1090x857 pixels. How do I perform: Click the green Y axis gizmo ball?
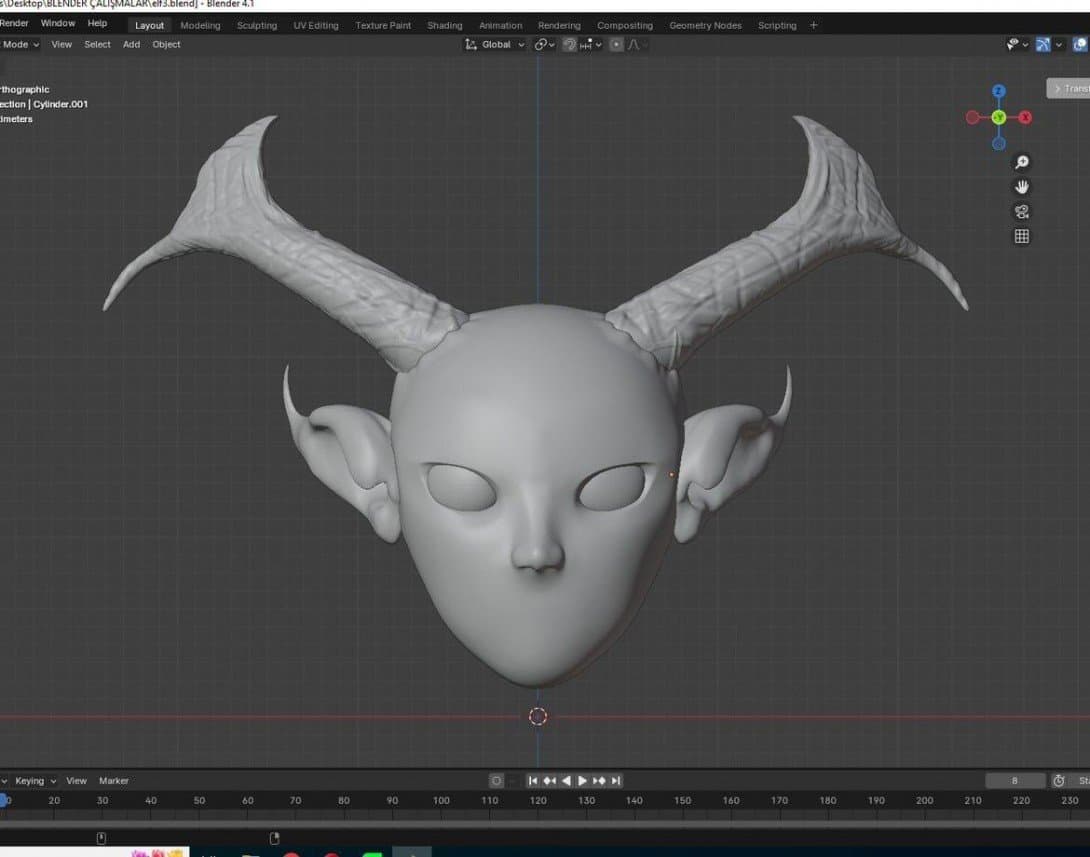999,117
